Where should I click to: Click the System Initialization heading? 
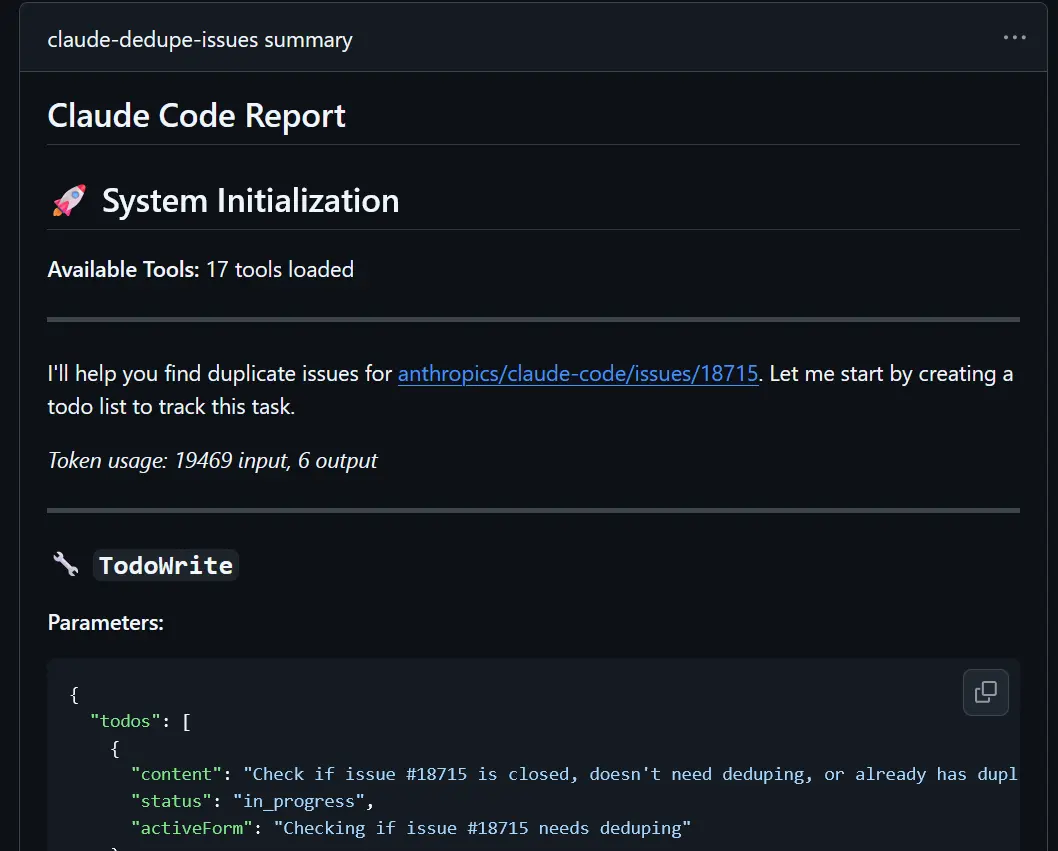click(x=250, y=200)
